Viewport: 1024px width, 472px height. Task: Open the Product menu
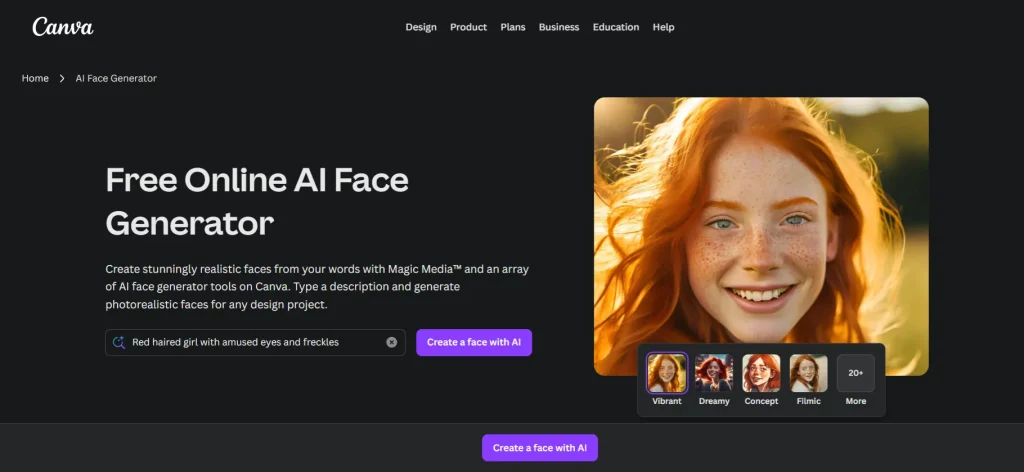pyautogui.click(x=468, y=27)
